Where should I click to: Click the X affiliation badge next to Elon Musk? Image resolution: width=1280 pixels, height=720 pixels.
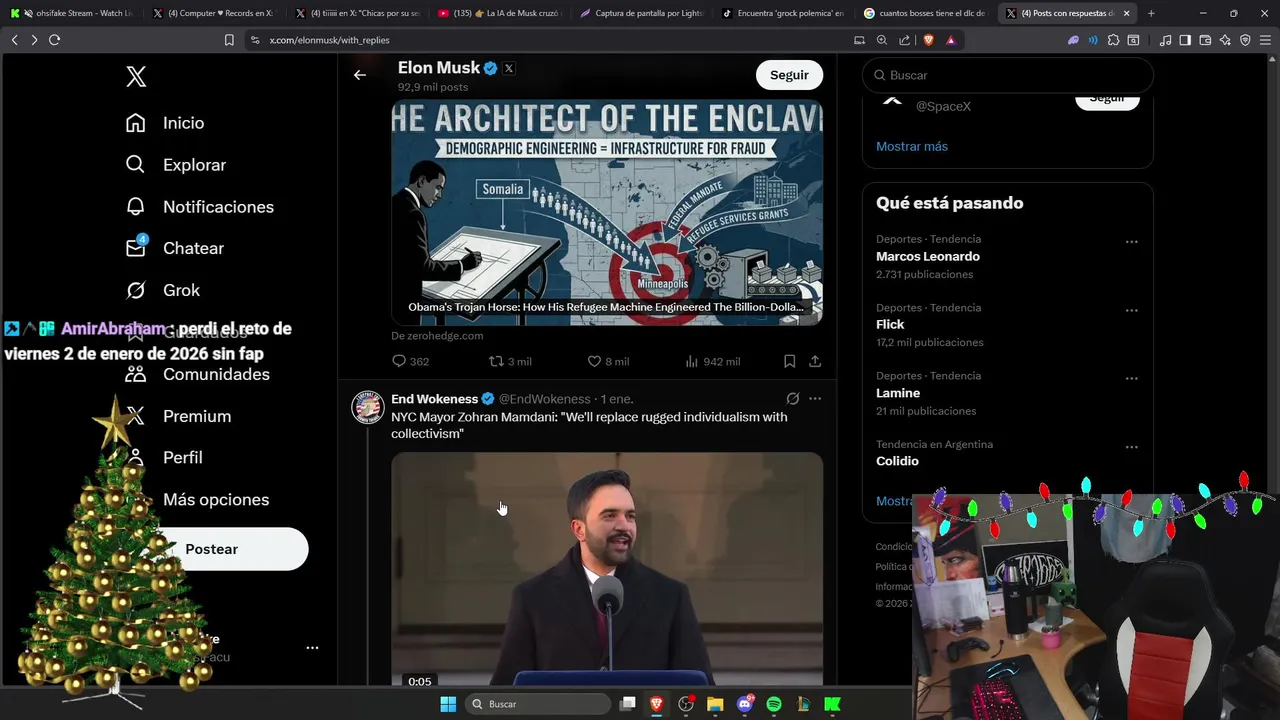point(509,68)
